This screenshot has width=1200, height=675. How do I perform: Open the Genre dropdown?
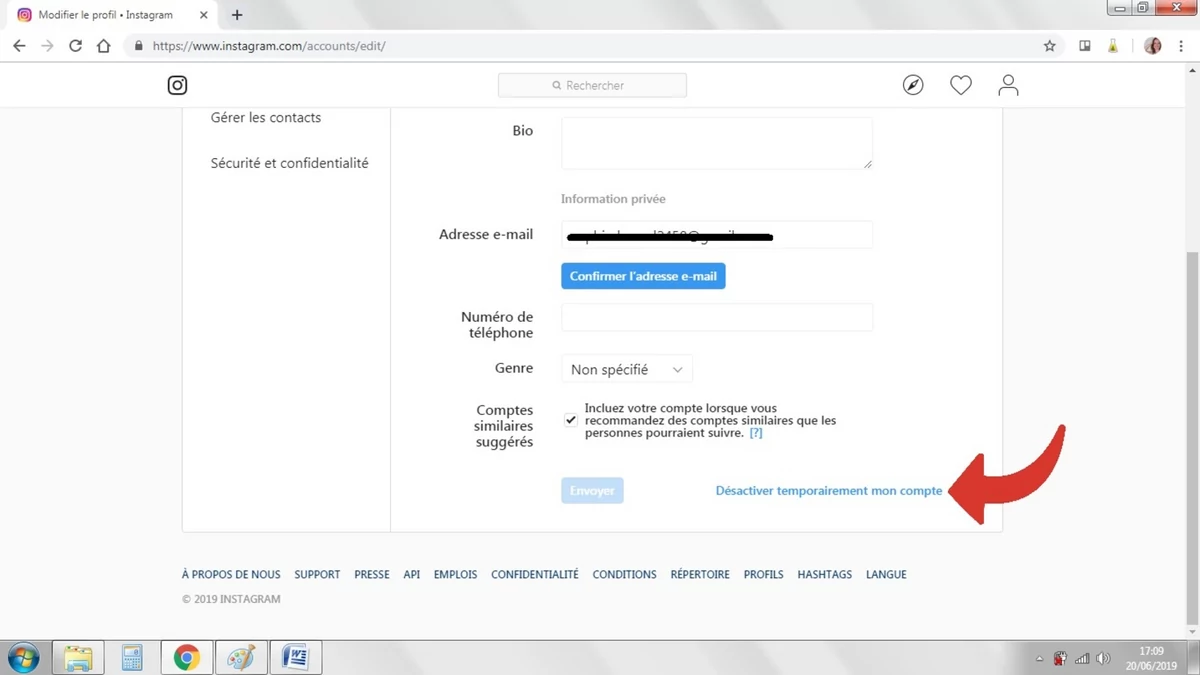tap(626, 369)
